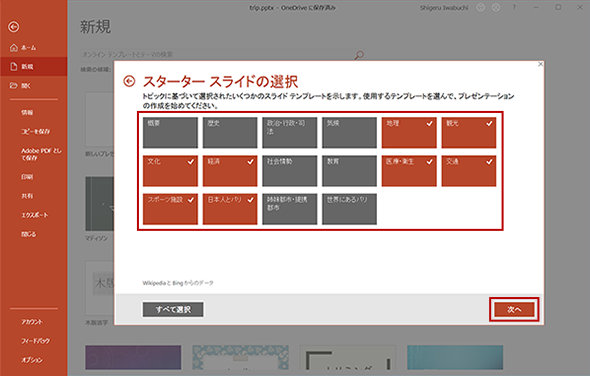Choose コピーを保存 in the sidebar
Image resolution: width=590 pixels, height=376 pixels.
coord(34,131)
